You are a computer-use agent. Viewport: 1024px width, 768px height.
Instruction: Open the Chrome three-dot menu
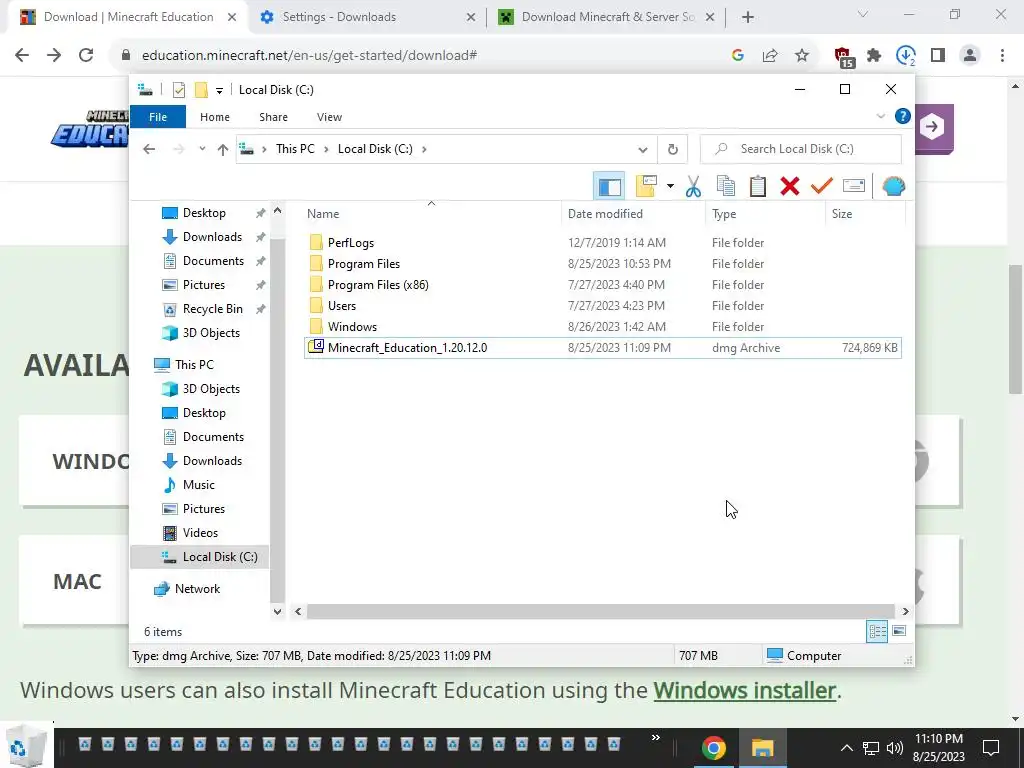(x=1002, y=56)
